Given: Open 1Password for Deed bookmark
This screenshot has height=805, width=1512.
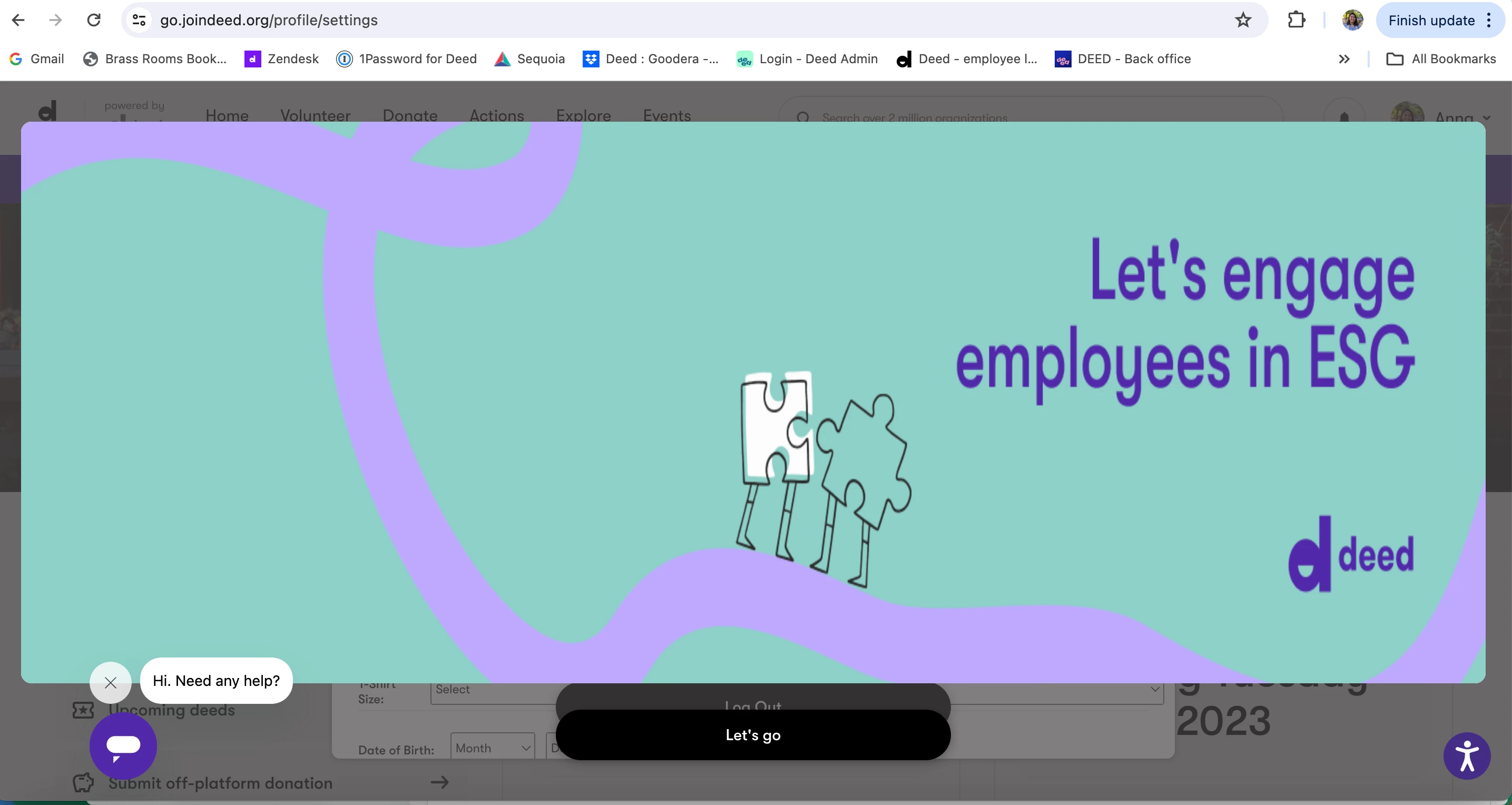Looking at the screenshot, I should (407, 58).
